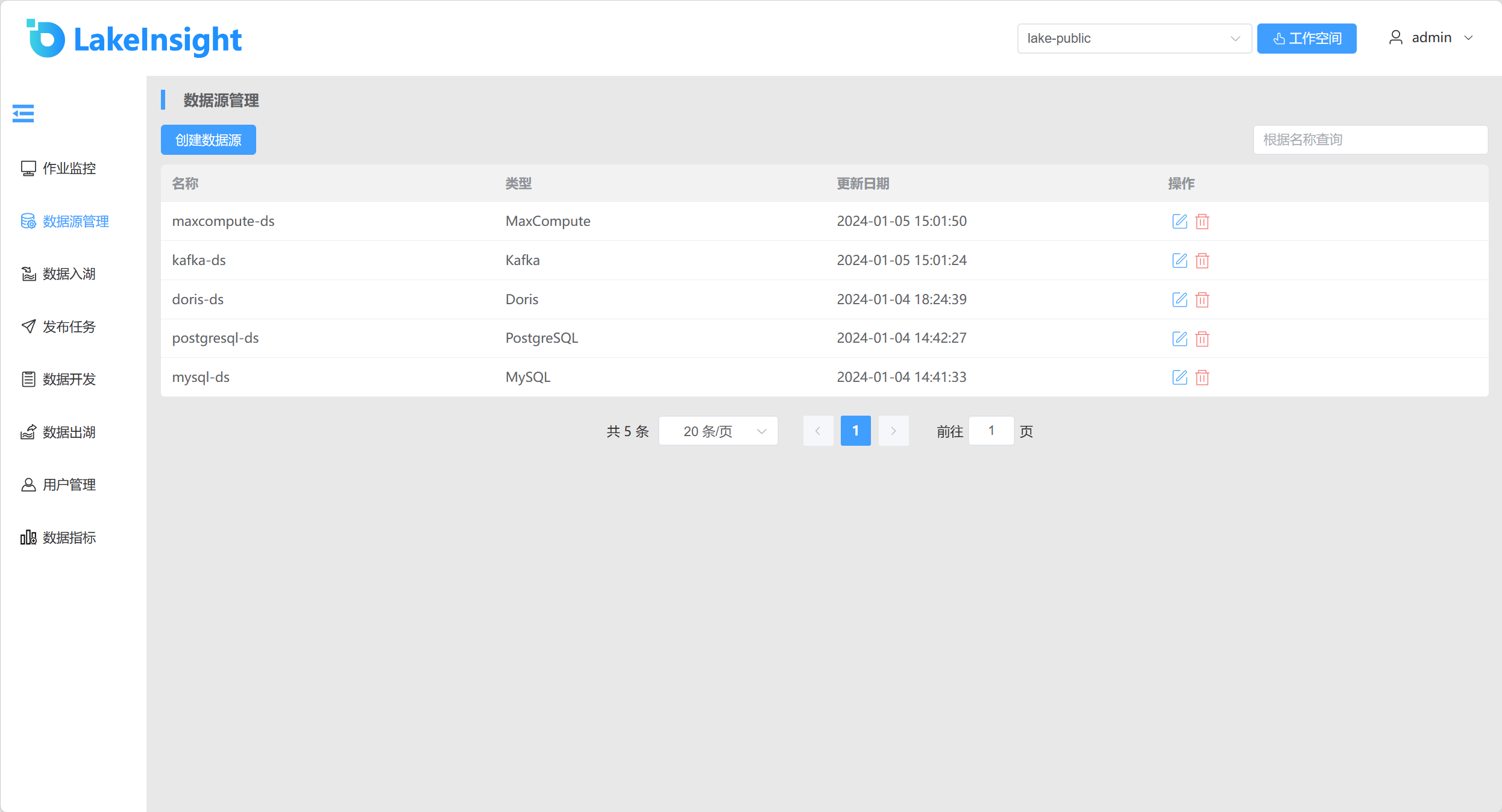Click the mysql-ds name cell
This screenshot has width=1502, height=812.
tap(201, 377)
